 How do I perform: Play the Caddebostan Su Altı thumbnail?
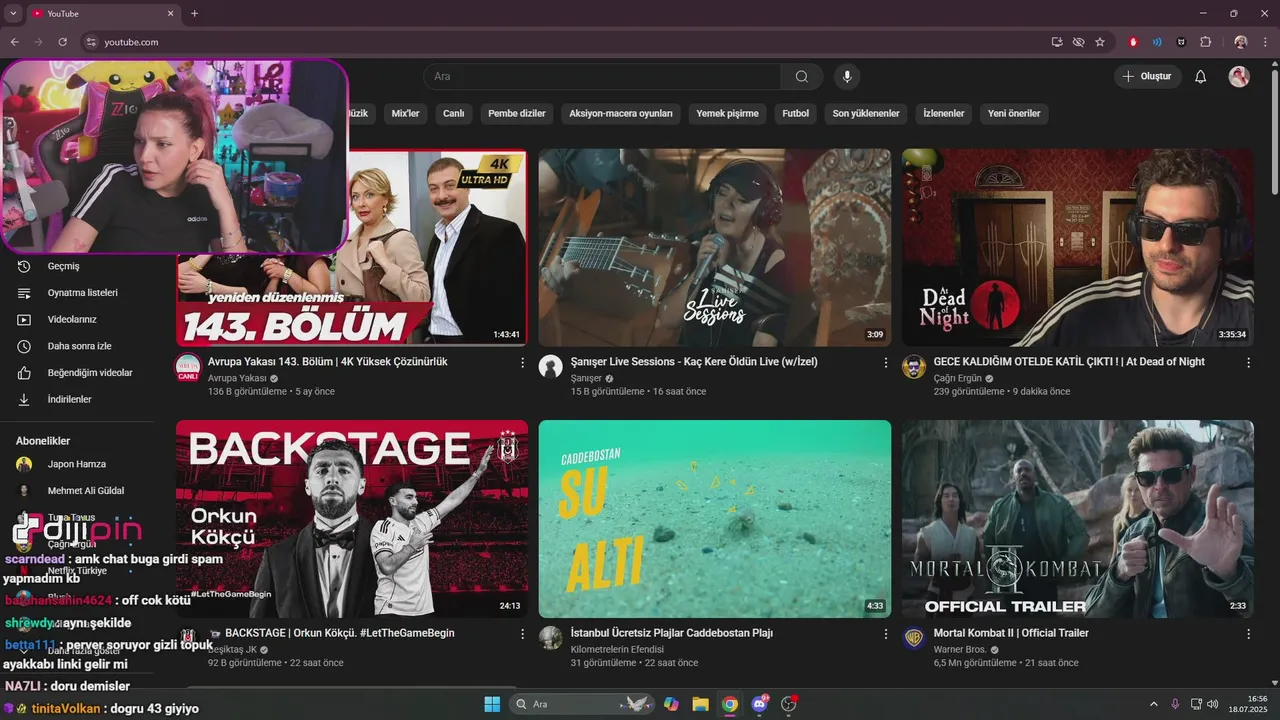click(x=715, y=519)
